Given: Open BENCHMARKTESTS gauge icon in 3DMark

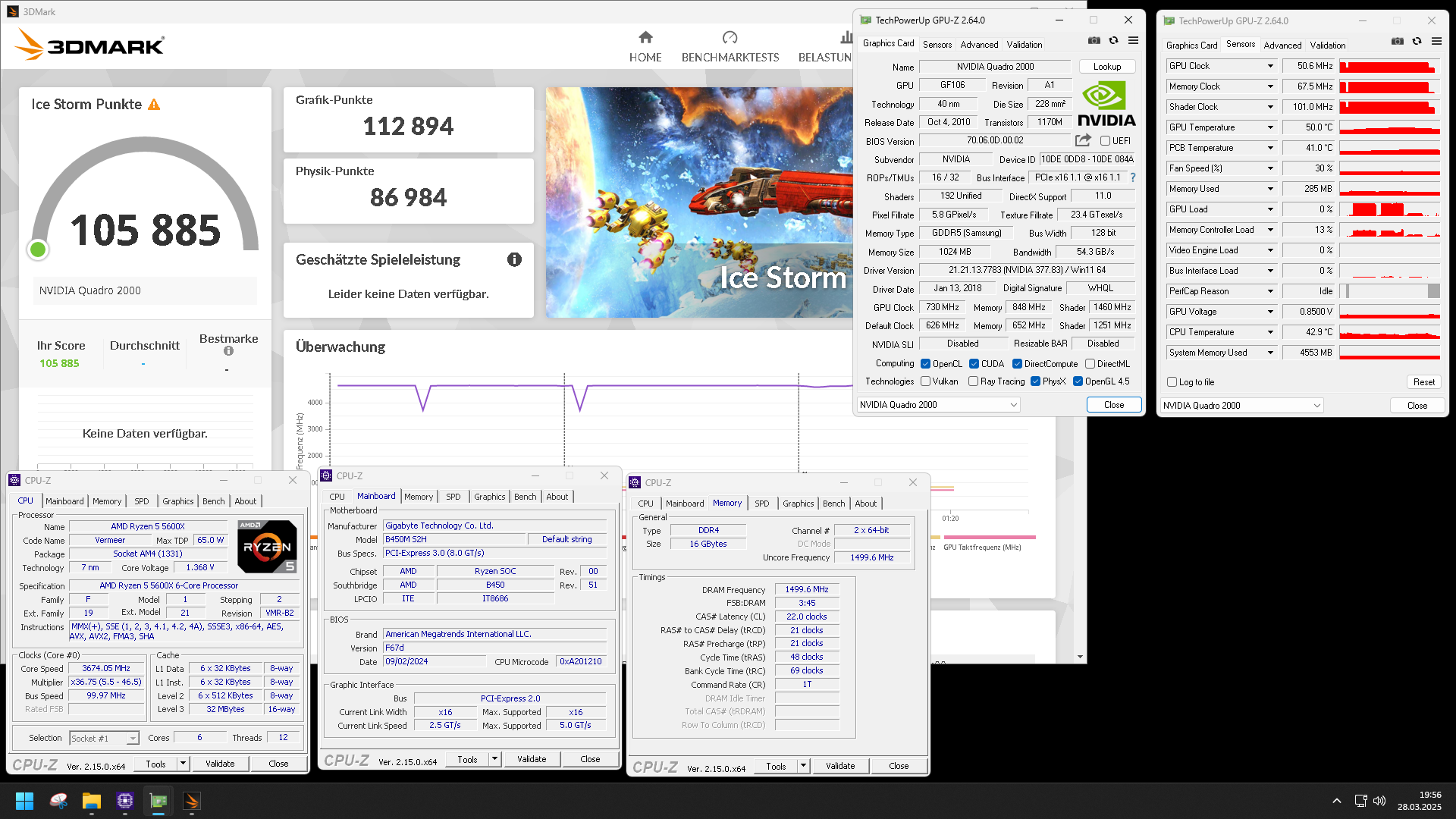Looking at the screenshot, I should coord(730,37).
